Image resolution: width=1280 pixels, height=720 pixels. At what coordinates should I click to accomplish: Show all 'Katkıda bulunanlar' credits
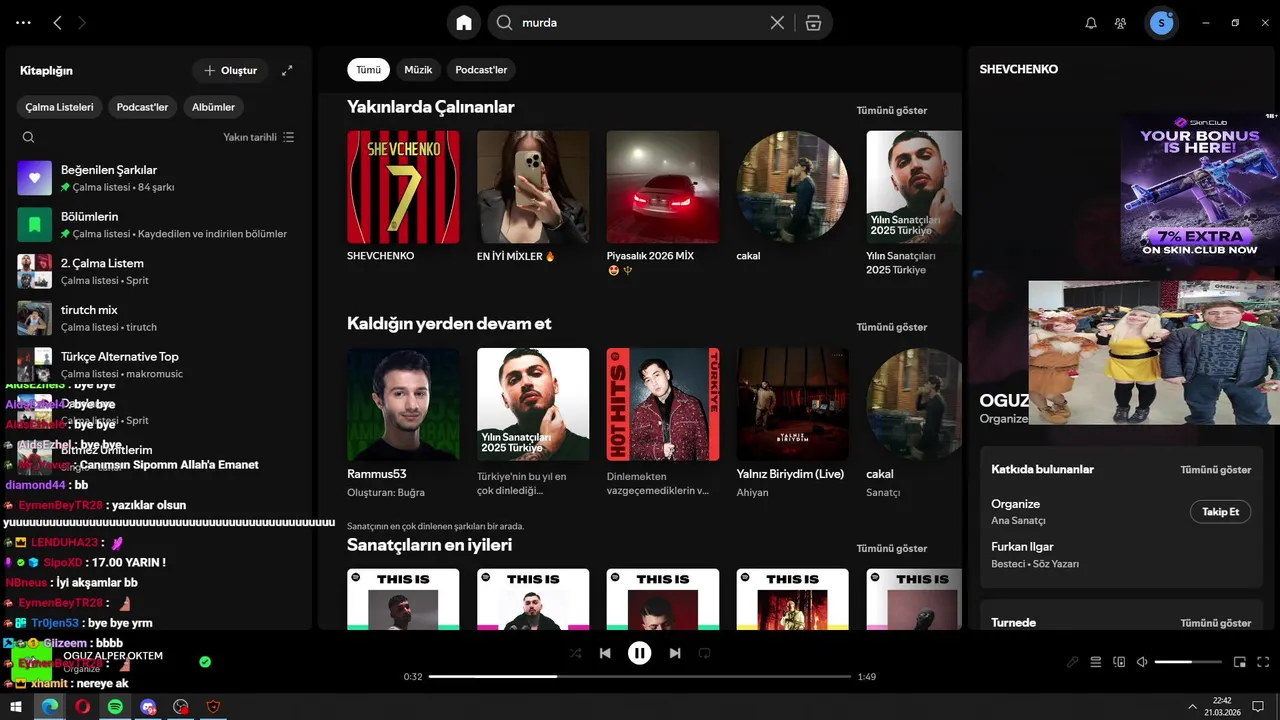tap(1215, 469)
